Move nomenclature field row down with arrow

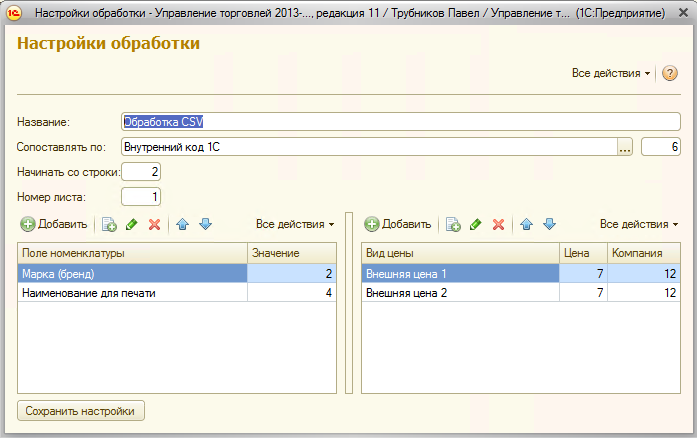pos(205,225)
